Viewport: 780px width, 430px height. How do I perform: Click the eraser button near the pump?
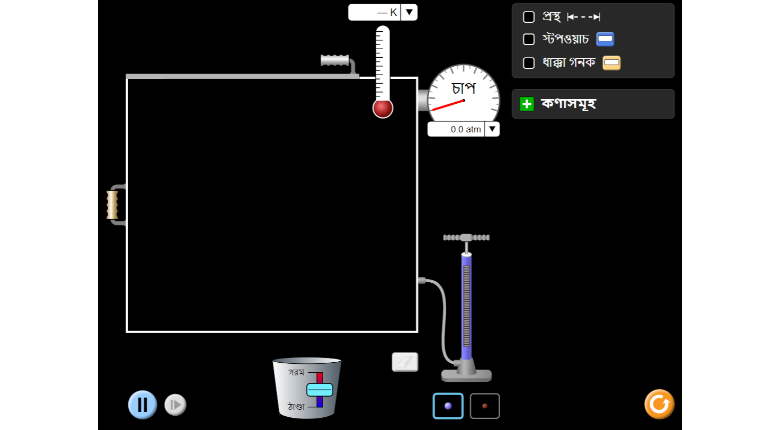[405, 361]
